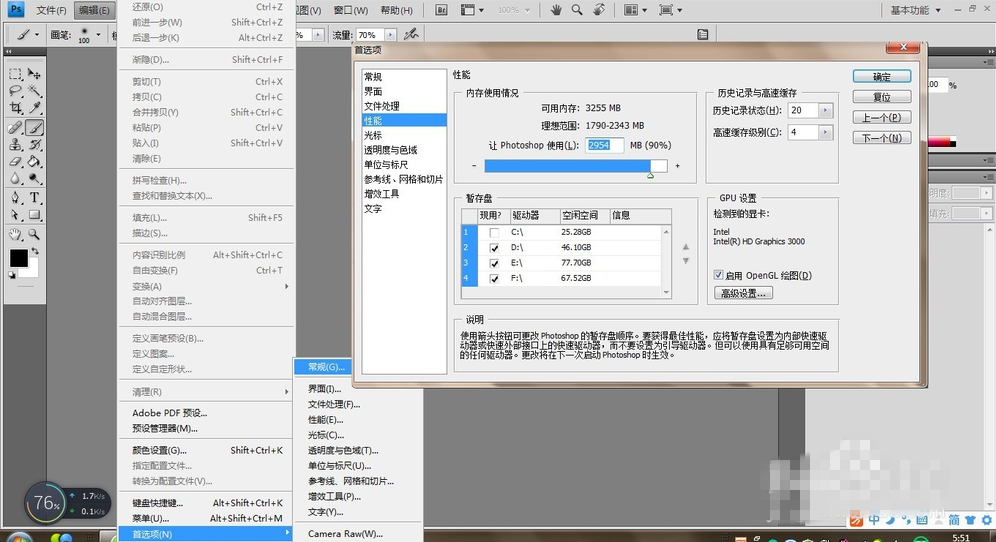Expand the 高速缓存级别 dropdown arrow
The height and width of the screenshot is (542, 996).
825,132
